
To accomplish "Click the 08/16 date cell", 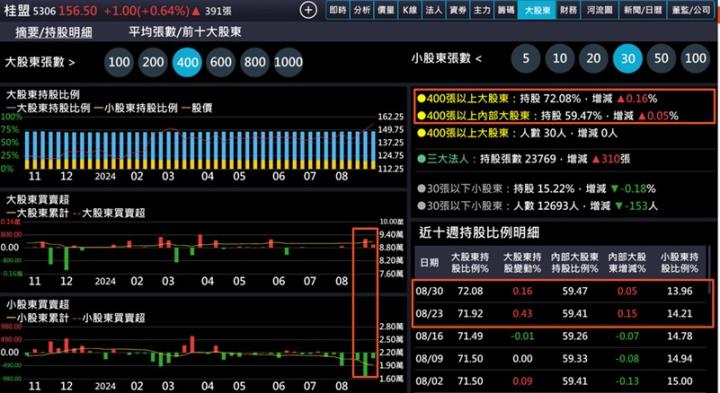I will point(429,336).
